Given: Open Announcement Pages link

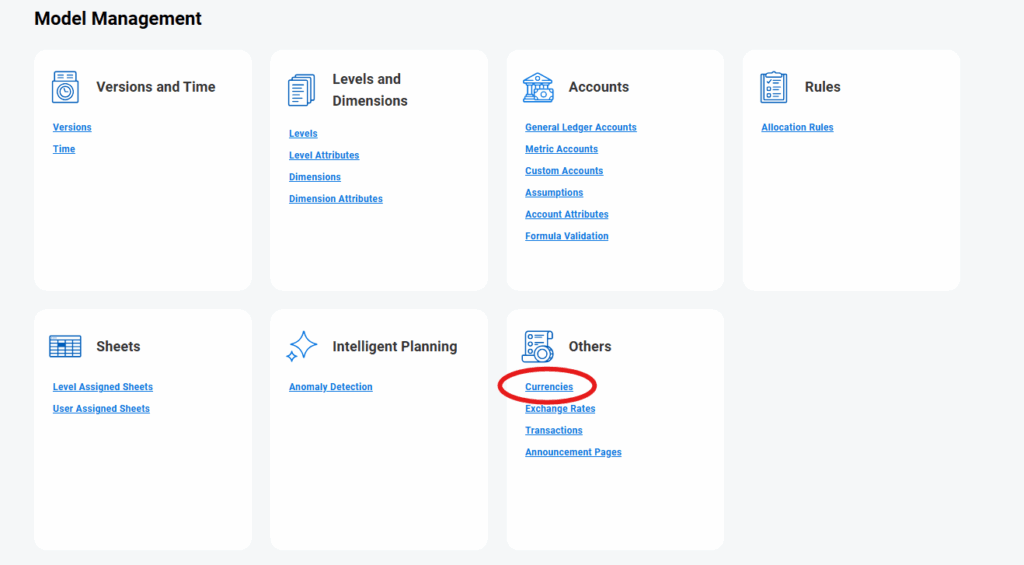Looking at the screenshot, I should click(x=573, y=453).
